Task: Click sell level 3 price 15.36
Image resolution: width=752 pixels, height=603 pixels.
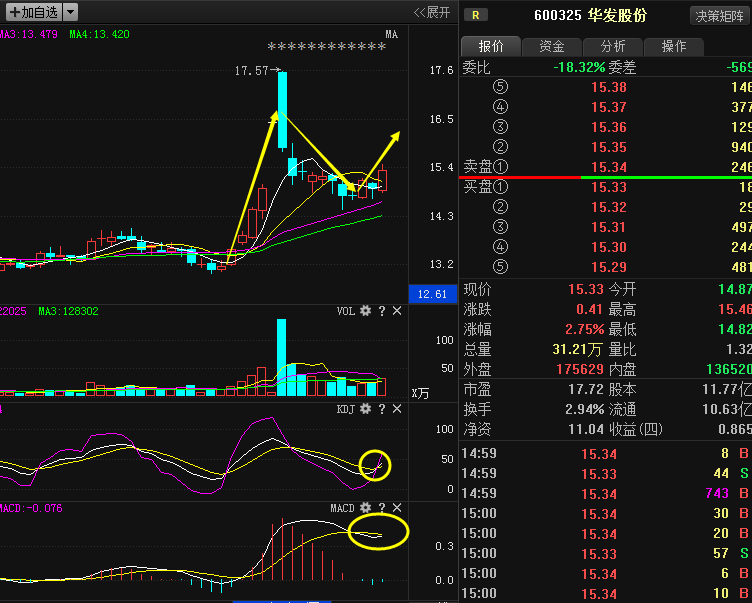Action: (x=609, y=128)
